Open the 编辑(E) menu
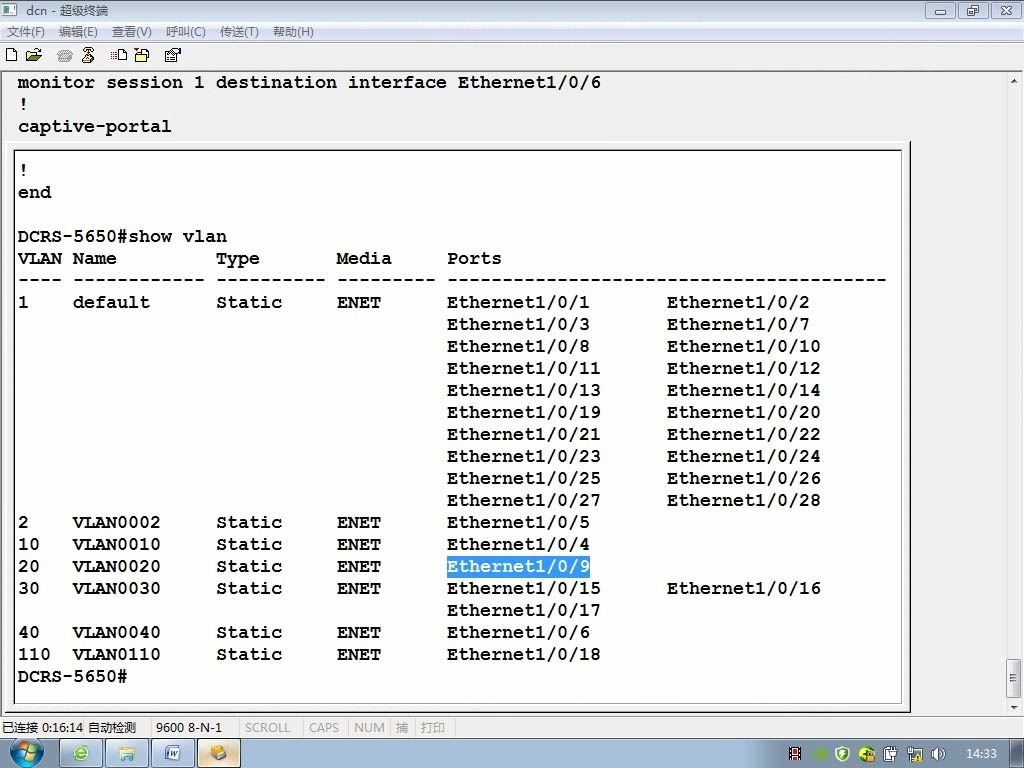This screenshot has width=1024, height=768. point(78,31)
